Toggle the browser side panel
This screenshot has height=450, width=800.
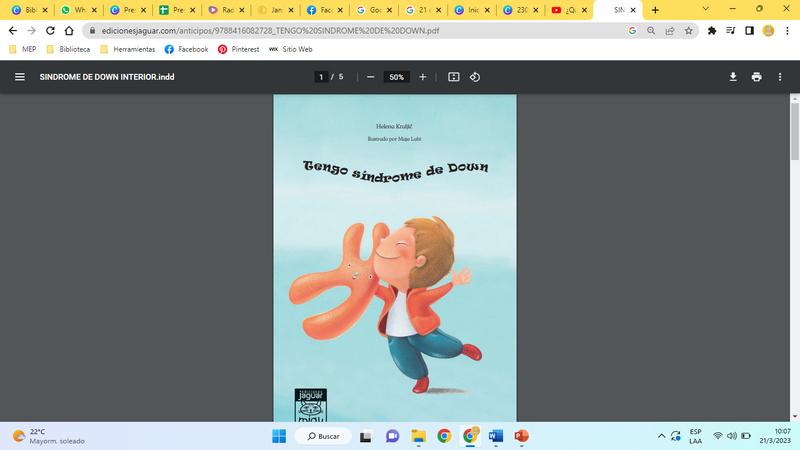[x=749, y=31]
